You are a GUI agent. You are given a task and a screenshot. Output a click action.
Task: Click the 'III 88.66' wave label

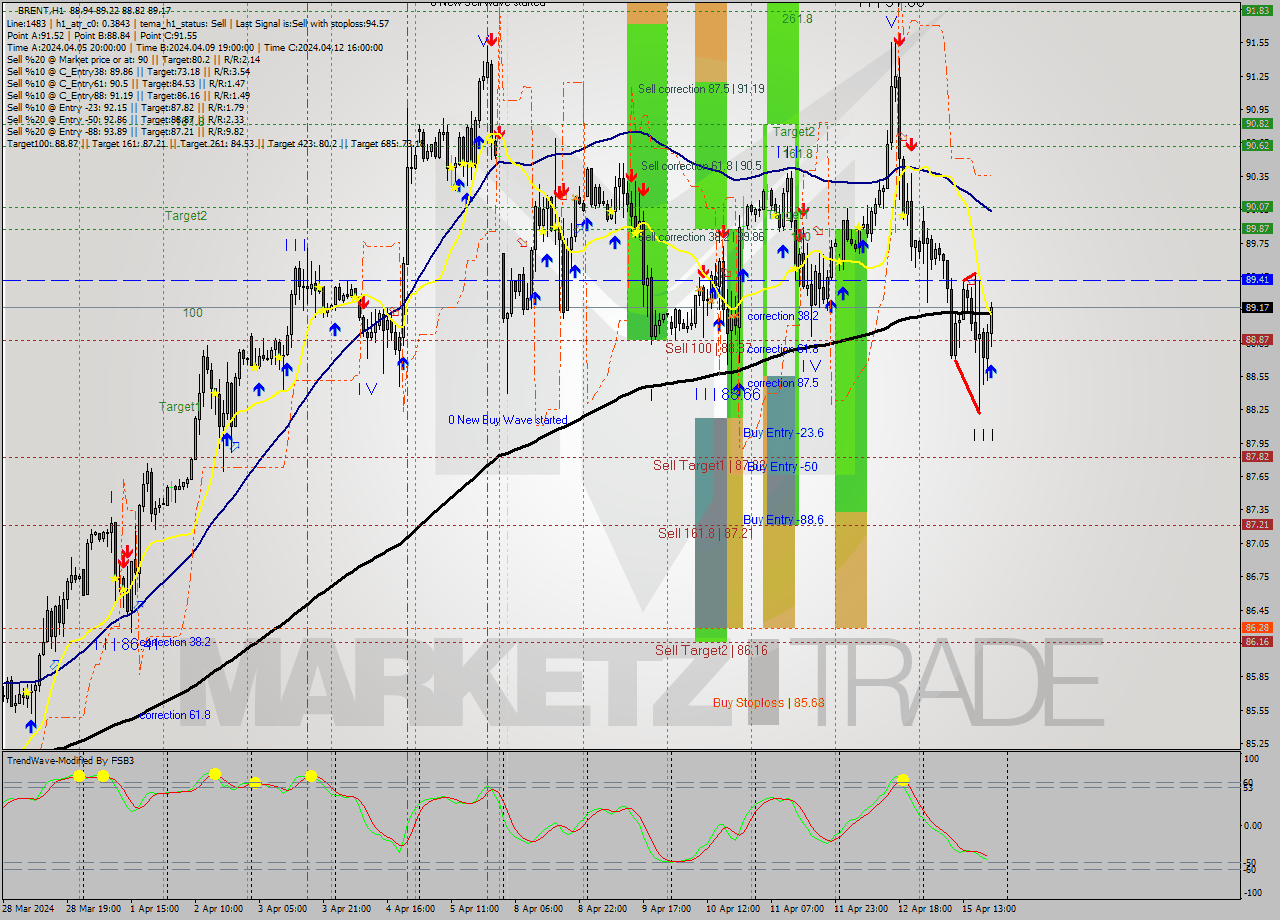(x=728, y=394)
